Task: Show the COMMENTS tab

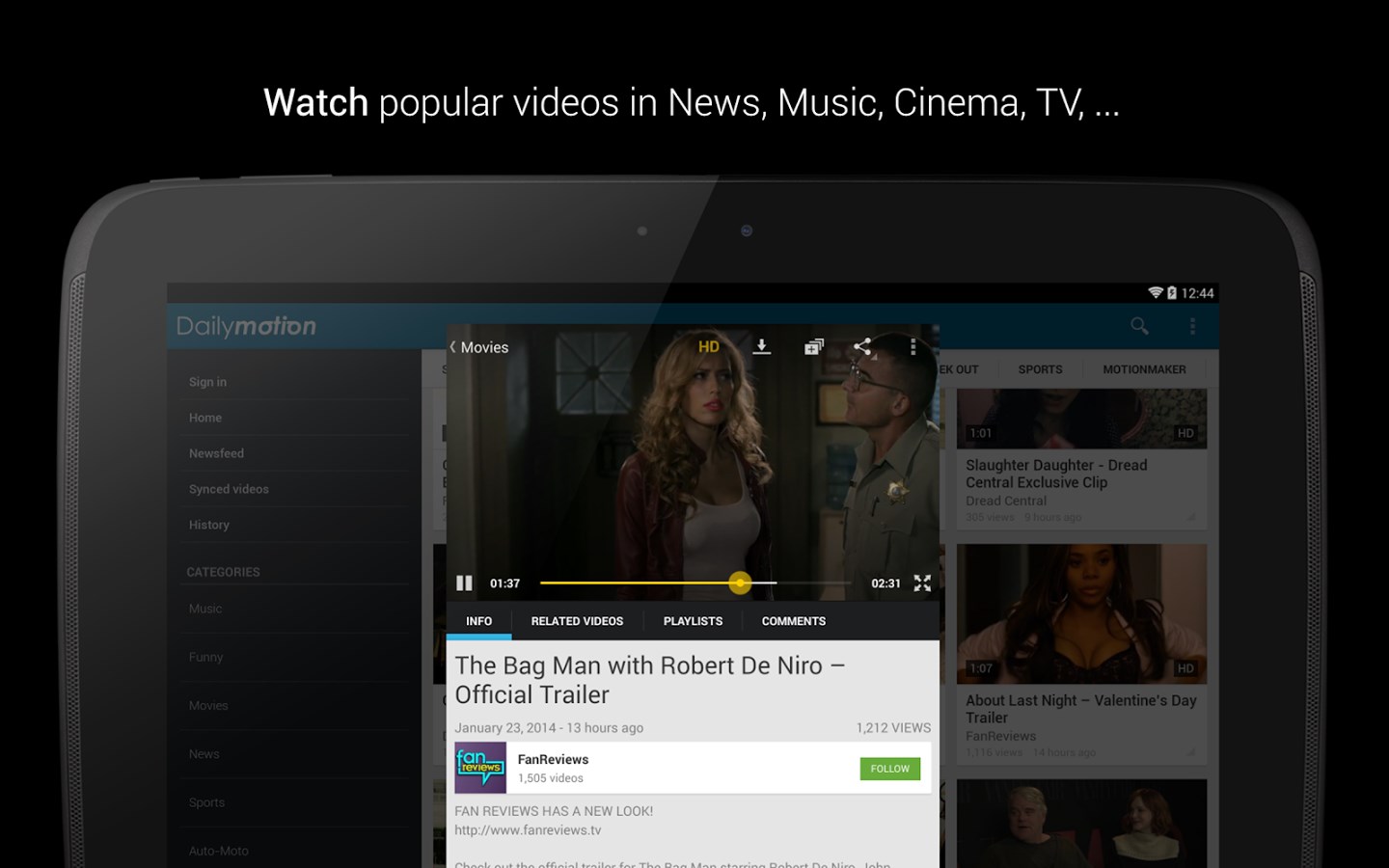Action: pos(794,621)
